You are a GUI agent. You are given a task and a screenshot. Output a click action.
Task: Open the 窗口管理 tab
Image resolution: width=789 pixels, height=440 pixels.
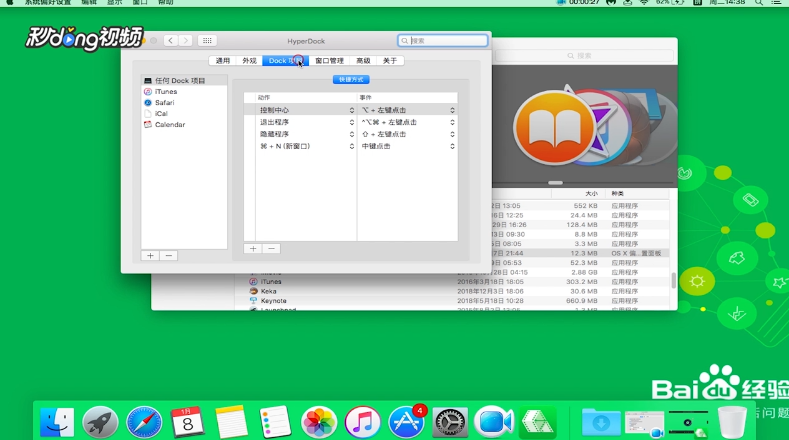pos(329,60)
